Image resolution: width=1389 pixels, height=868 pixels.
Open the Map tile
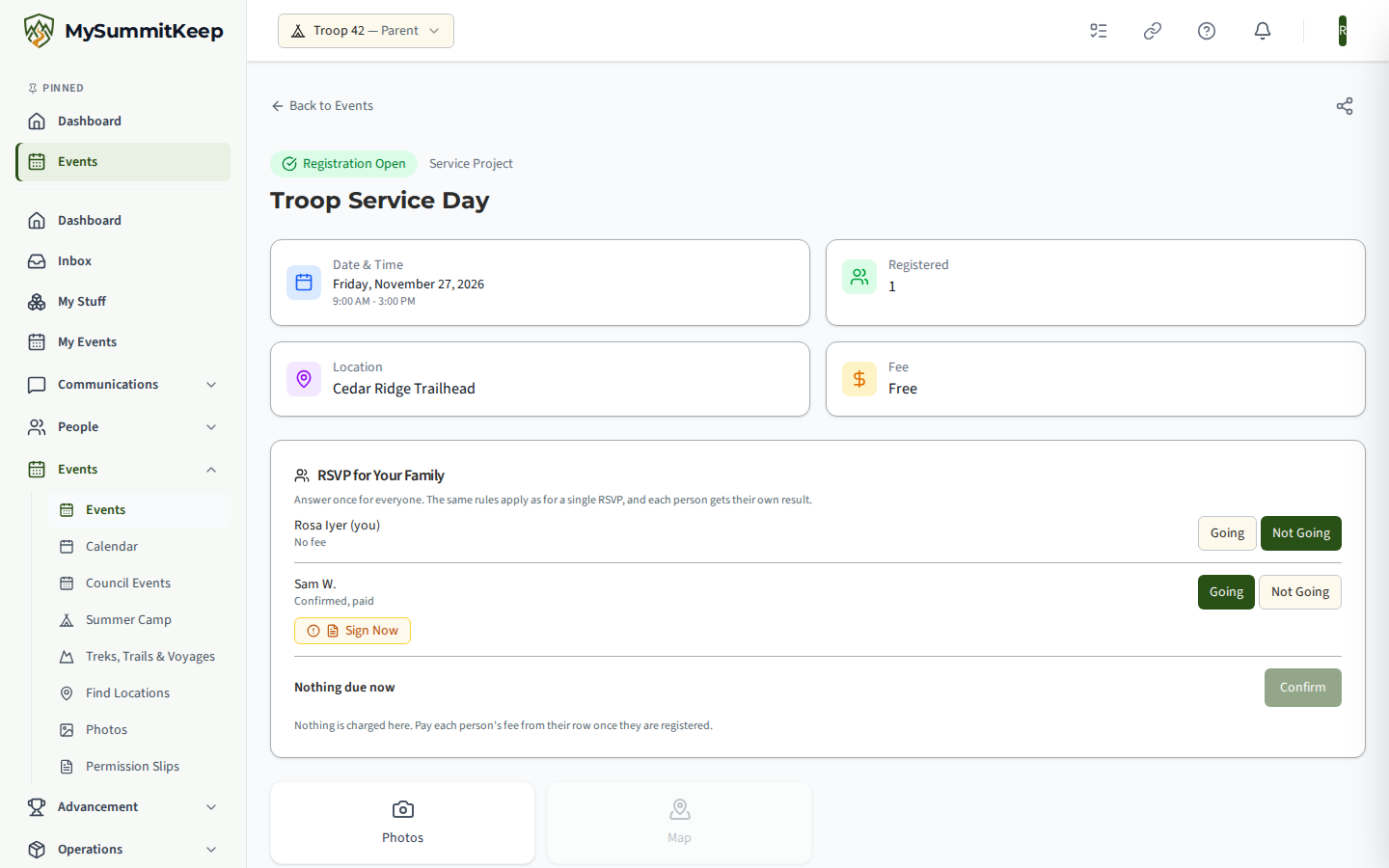point(680,823)
